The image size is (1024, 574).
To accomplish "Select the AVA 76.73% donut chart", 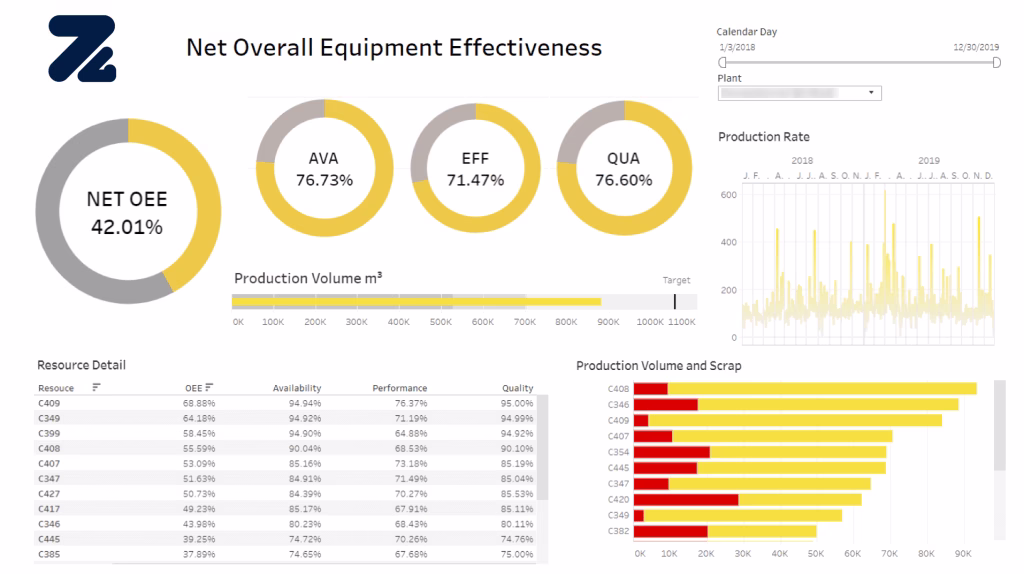I will 324,168.
